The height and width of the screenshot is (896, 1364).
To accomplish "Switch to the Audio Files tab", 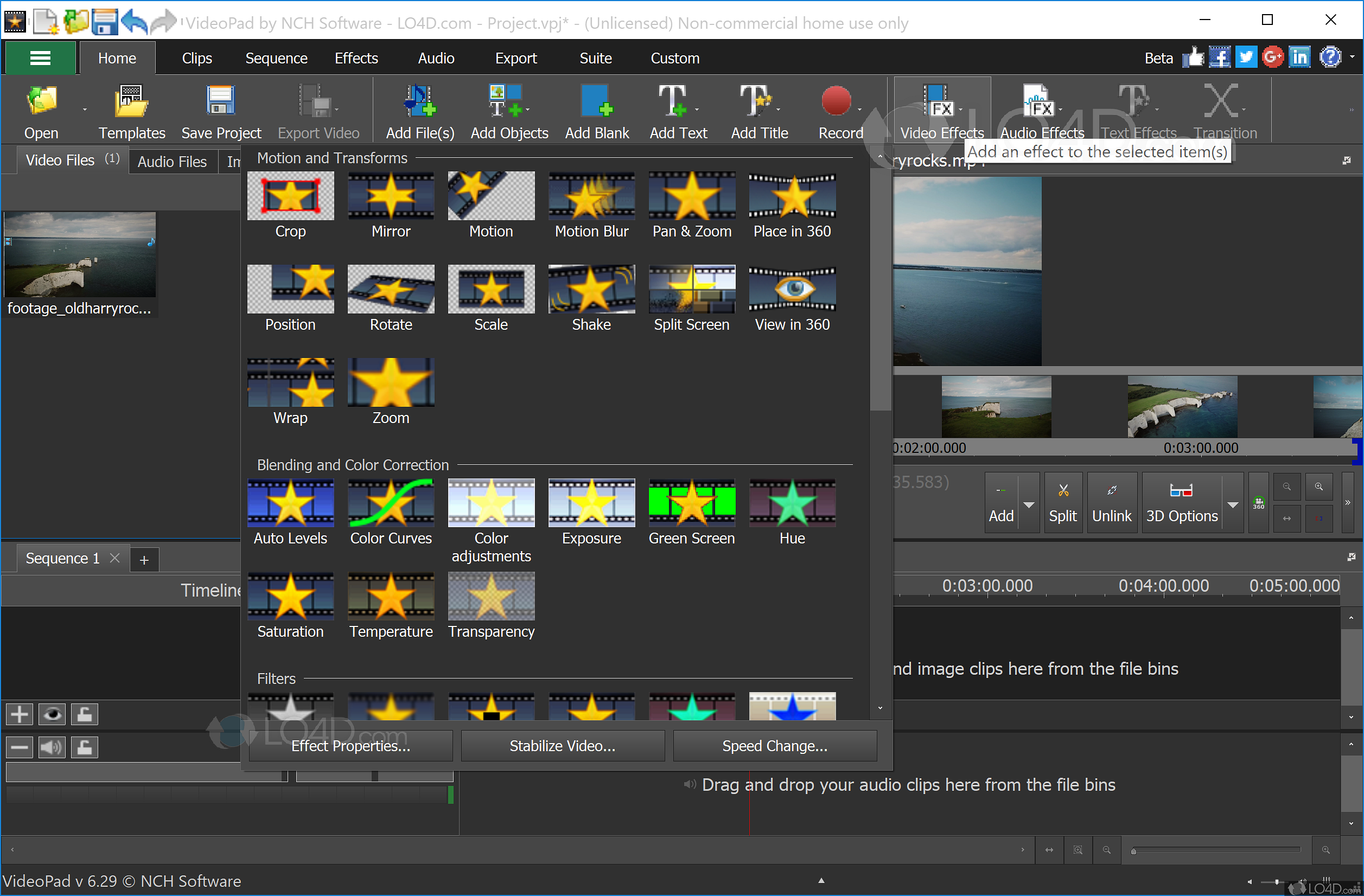I will [x=173, y=161].
